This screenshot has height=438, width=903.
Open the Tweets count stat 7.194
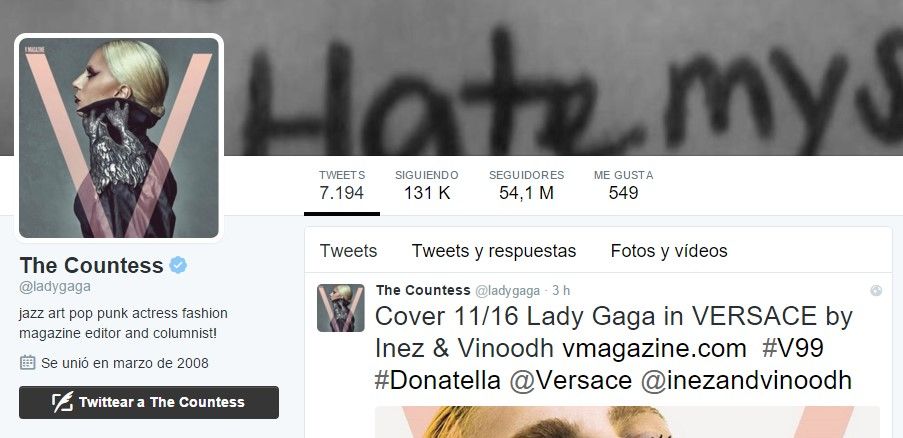[x=342, y=185]
